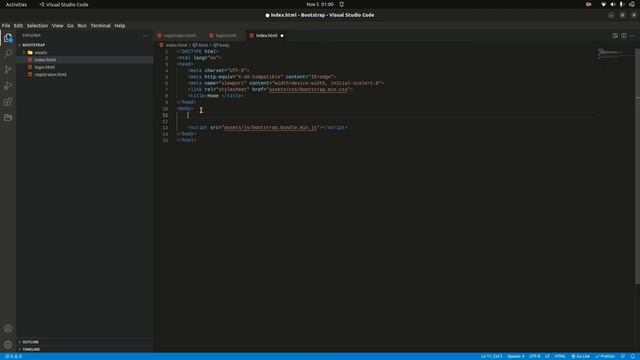Change indentation via Spaces: 4

(x=516, y=356)
